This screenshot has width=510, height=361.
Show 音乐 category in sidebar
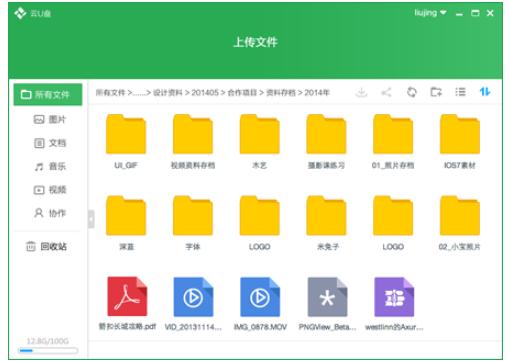[x=50, y=166]
